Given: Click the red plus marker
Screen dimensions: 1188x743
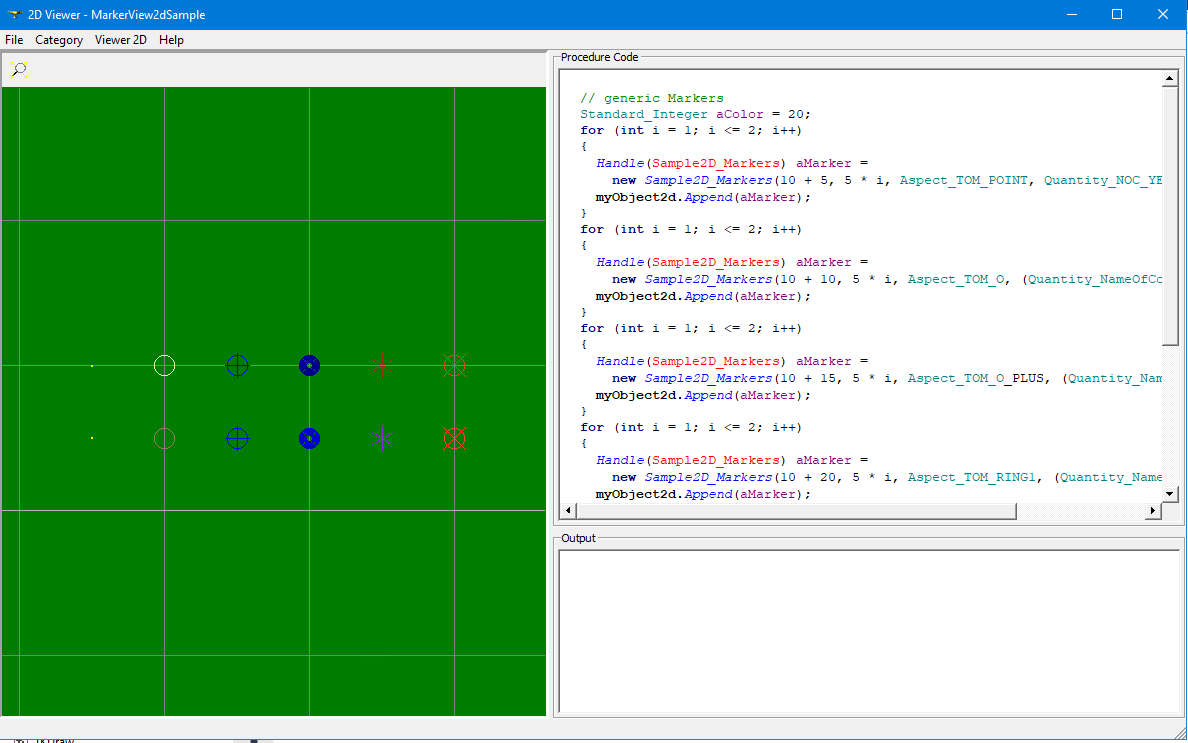Looking at the screenshot, I should (382, 366).
